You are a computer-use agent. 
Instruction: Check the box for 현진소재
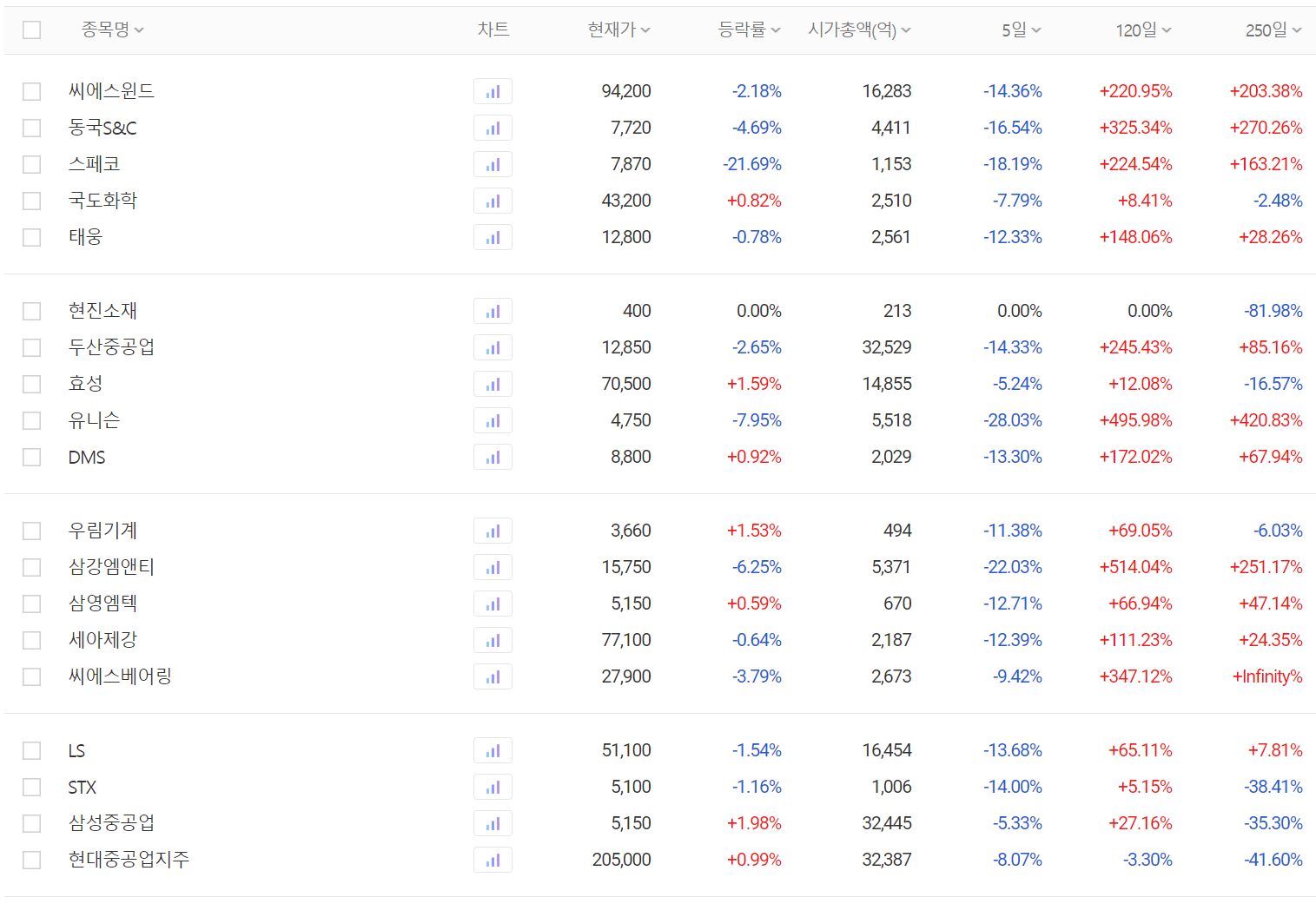point(31,311)
